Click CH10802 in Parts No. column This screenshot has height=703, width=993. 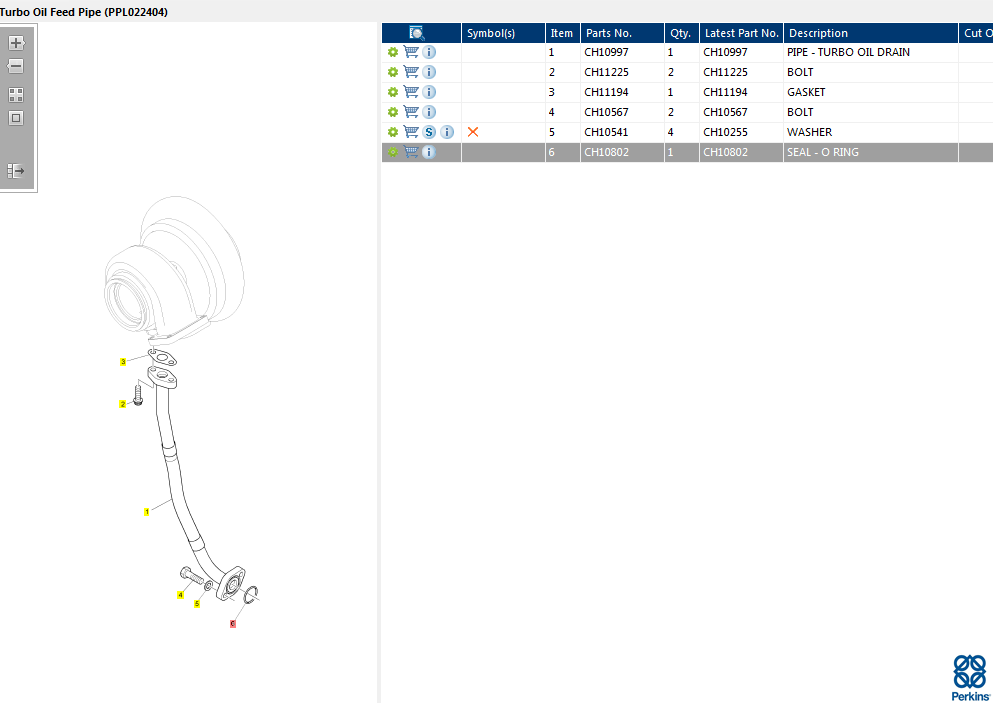point(606,152)
